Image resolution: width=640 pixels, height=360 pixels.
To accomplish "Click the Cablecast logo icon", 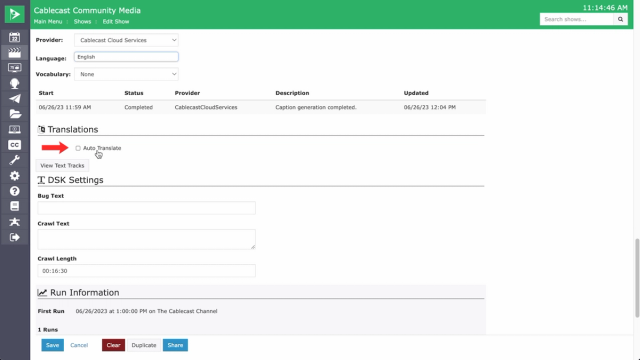I will [15, 14].
